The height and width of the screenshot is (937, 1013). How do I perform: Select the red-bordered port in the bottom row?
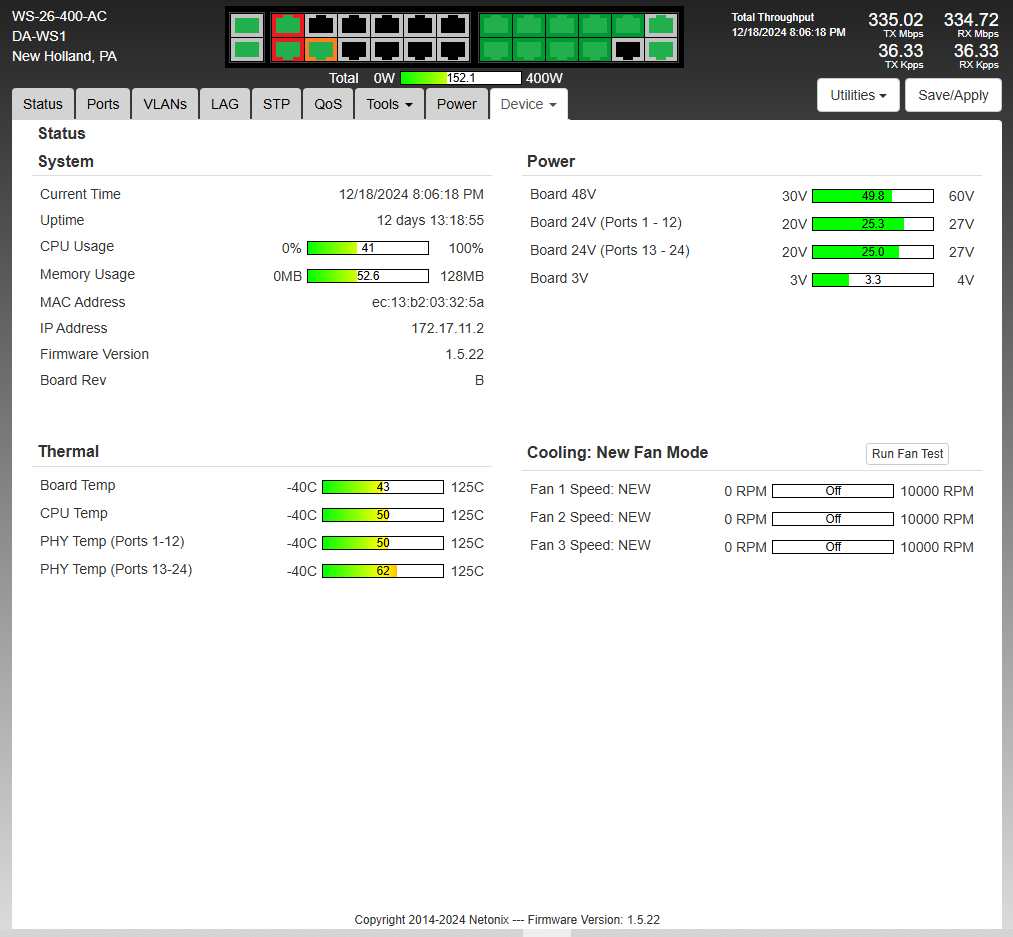[x=288, y=49]
